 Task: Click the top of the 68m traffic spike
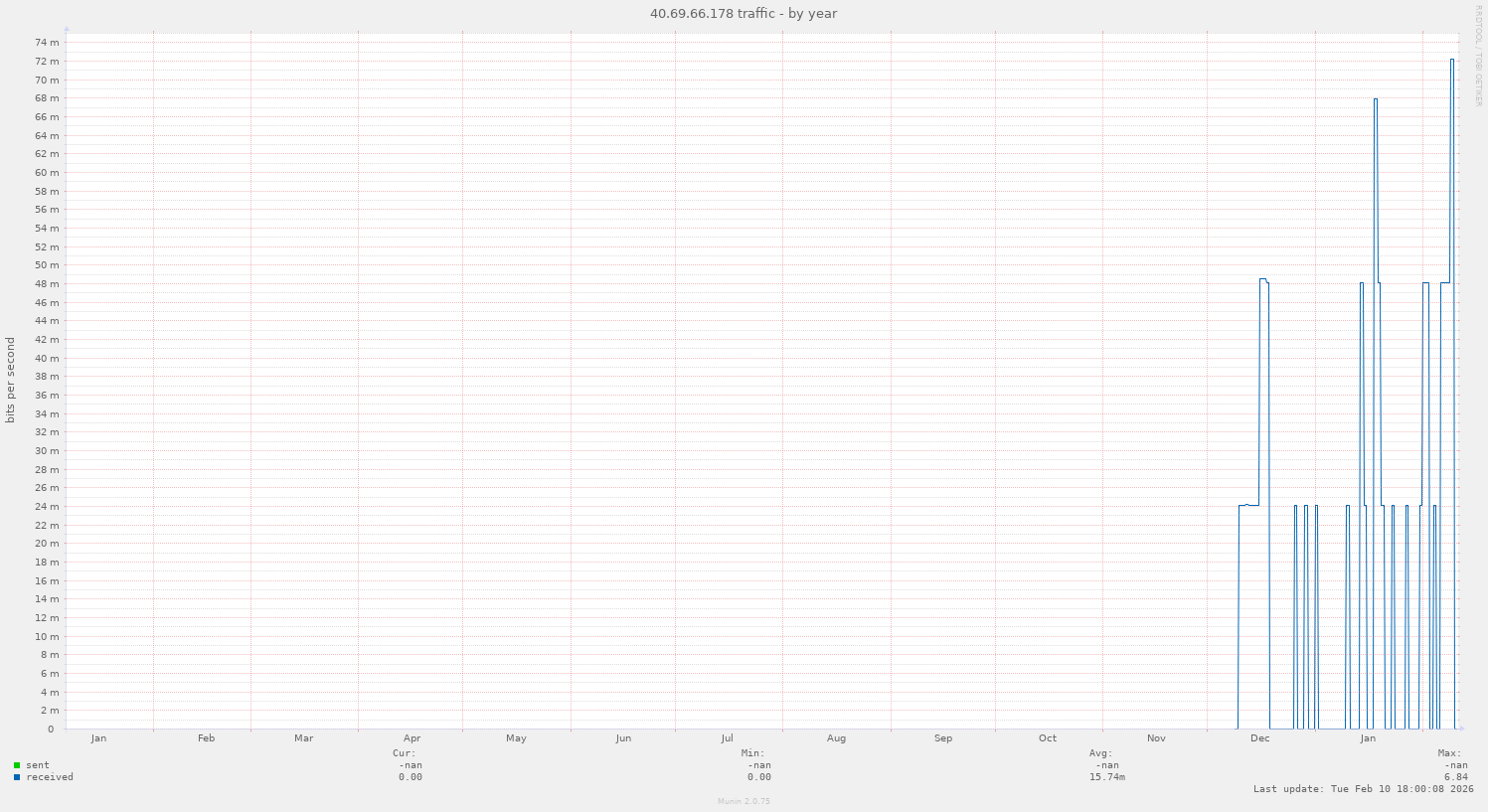pos(1376,99)
